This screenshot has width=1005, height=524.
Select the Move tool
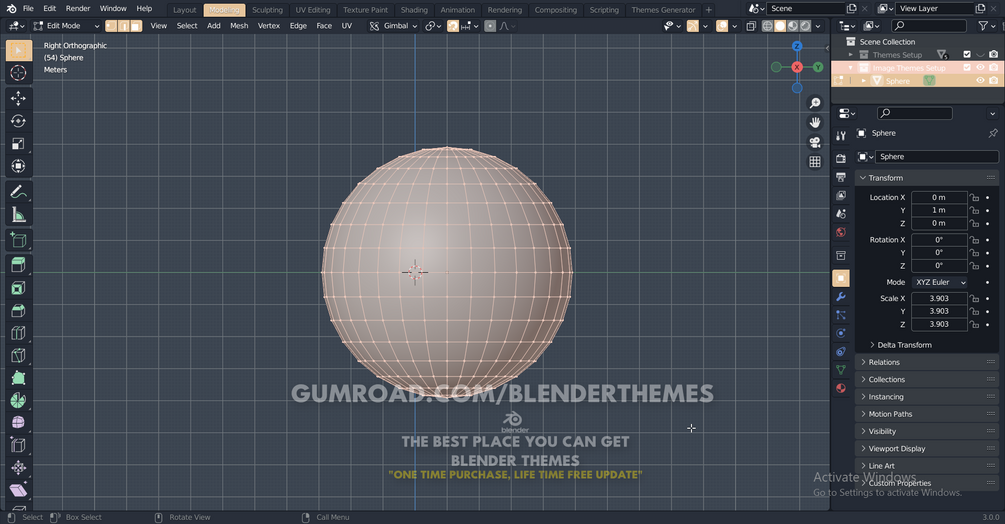click(19, 98)
